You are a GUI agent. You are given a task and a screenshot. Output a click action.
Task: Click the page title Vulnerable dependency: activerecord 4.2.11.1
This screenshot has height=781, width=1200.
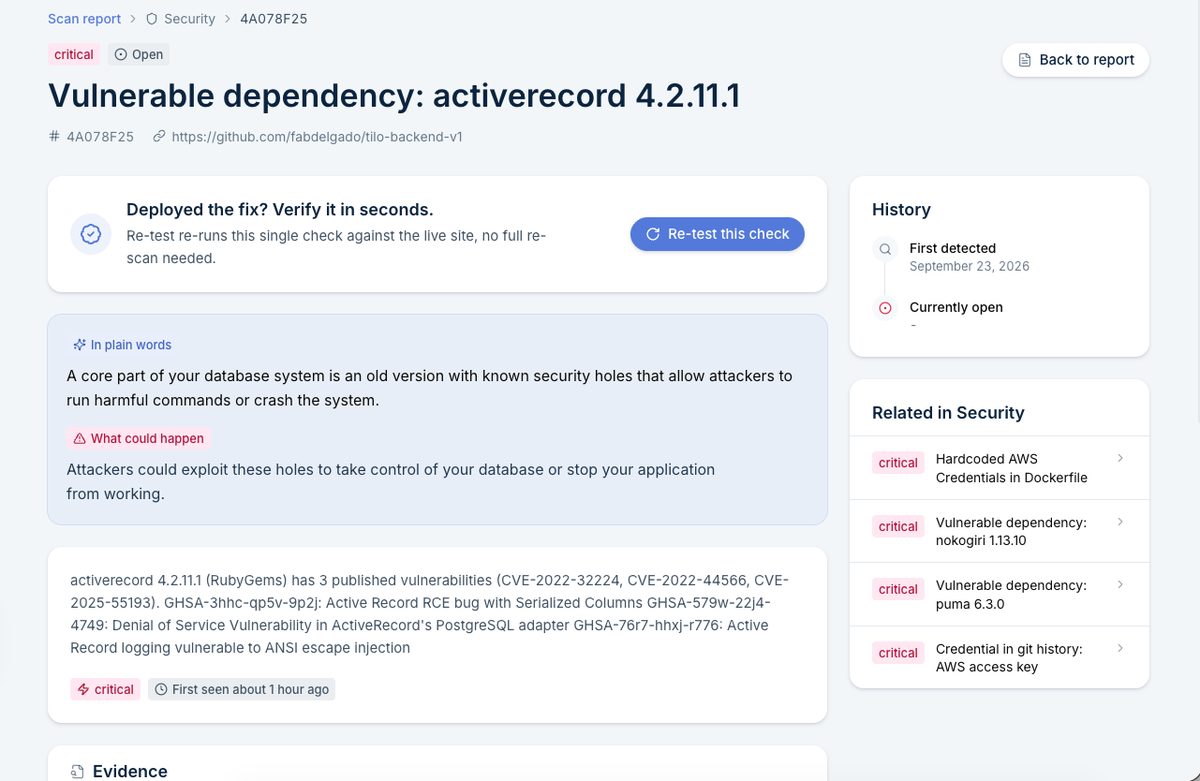[x=394, y=96]
